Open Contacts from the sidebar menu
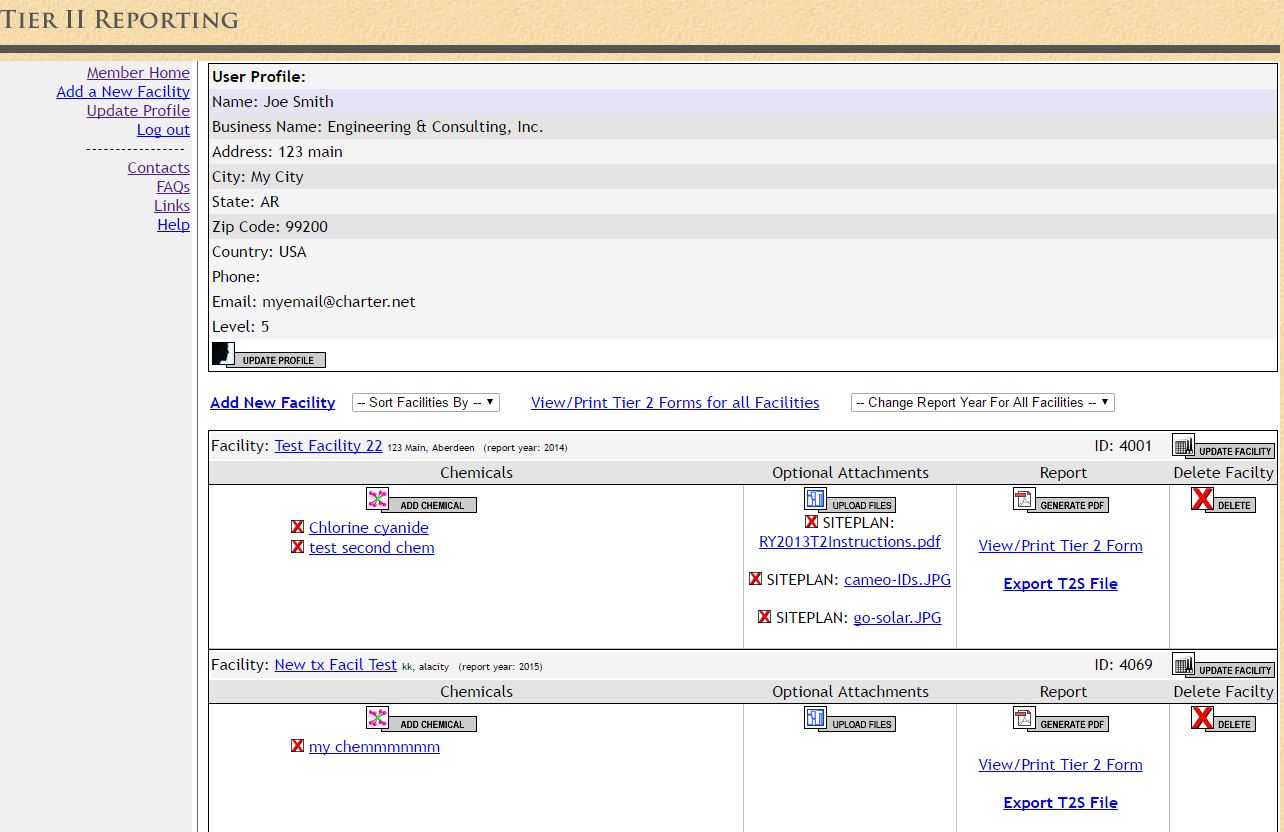The height and width of the screenshot is (832, 1284). [x=158, y=167]
